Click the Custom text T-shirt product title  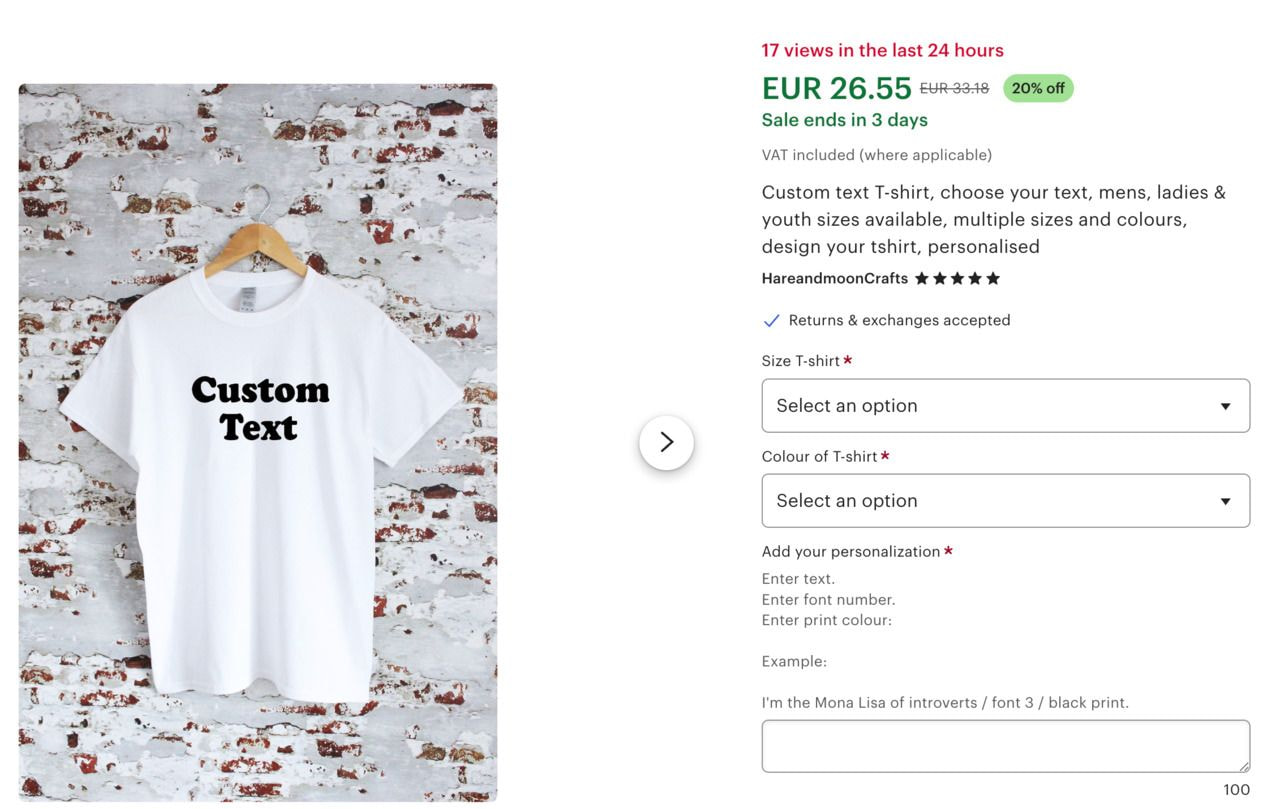(x=993, y=219)
